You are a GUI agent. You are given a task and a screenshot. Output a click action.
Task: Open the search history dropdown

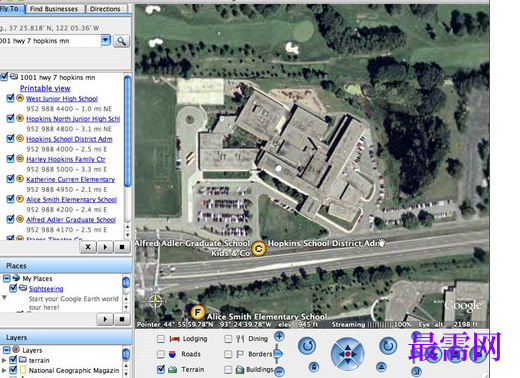pyautogui.click(x=105, y=40)
